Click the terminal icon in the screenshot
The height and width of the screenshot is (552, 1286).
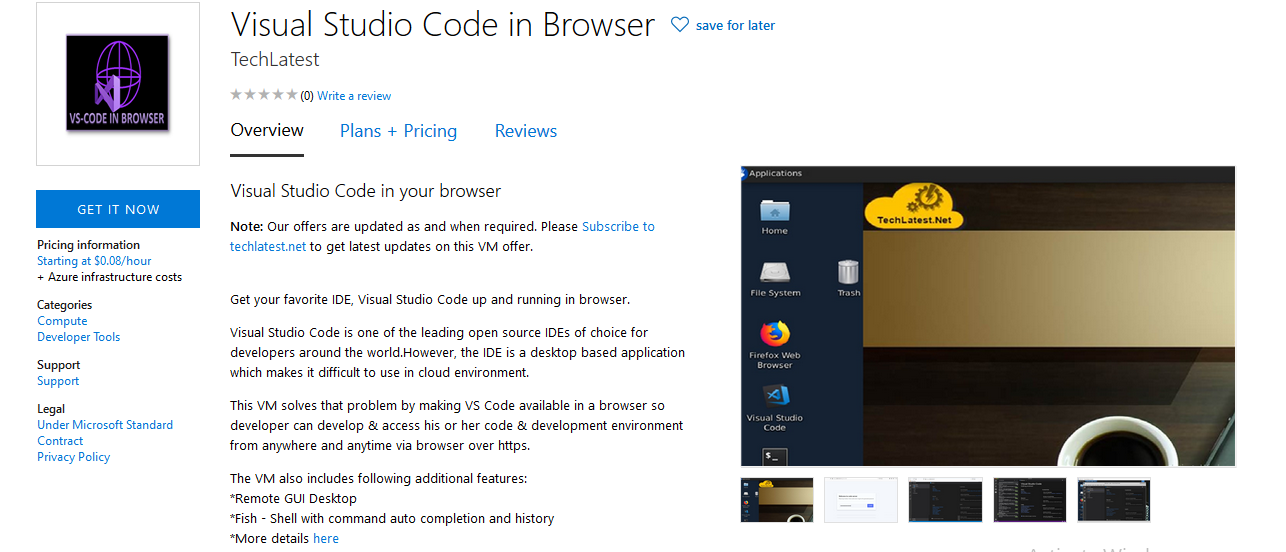[x=775, y=456]
